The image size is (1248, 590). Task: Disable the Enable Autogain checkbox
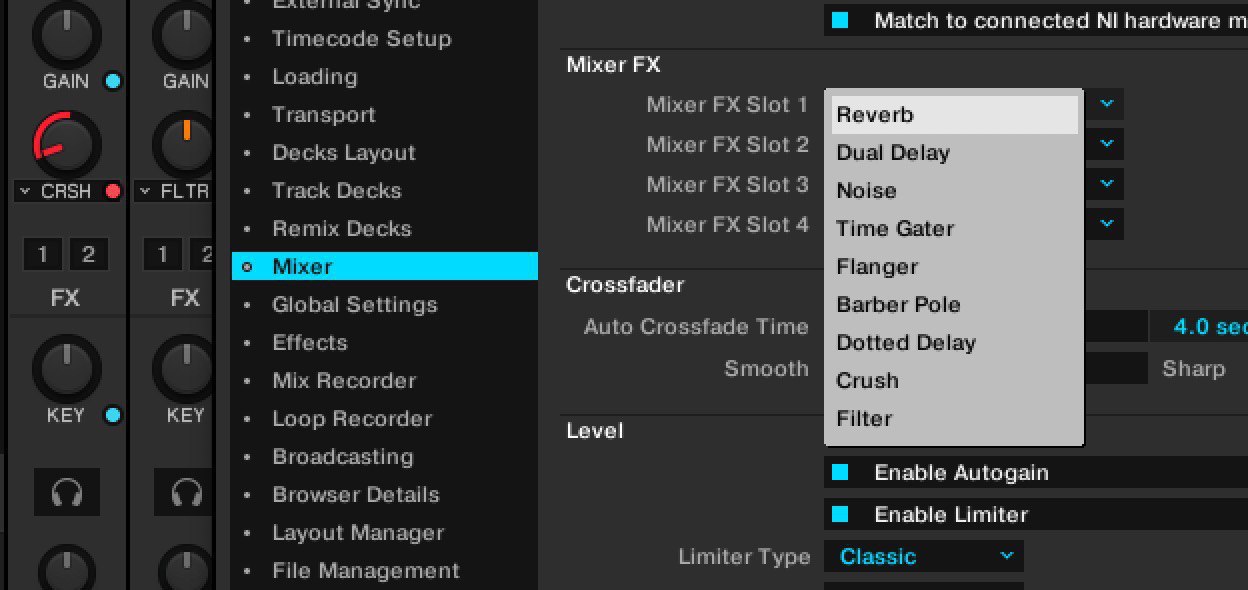point(840,472)
